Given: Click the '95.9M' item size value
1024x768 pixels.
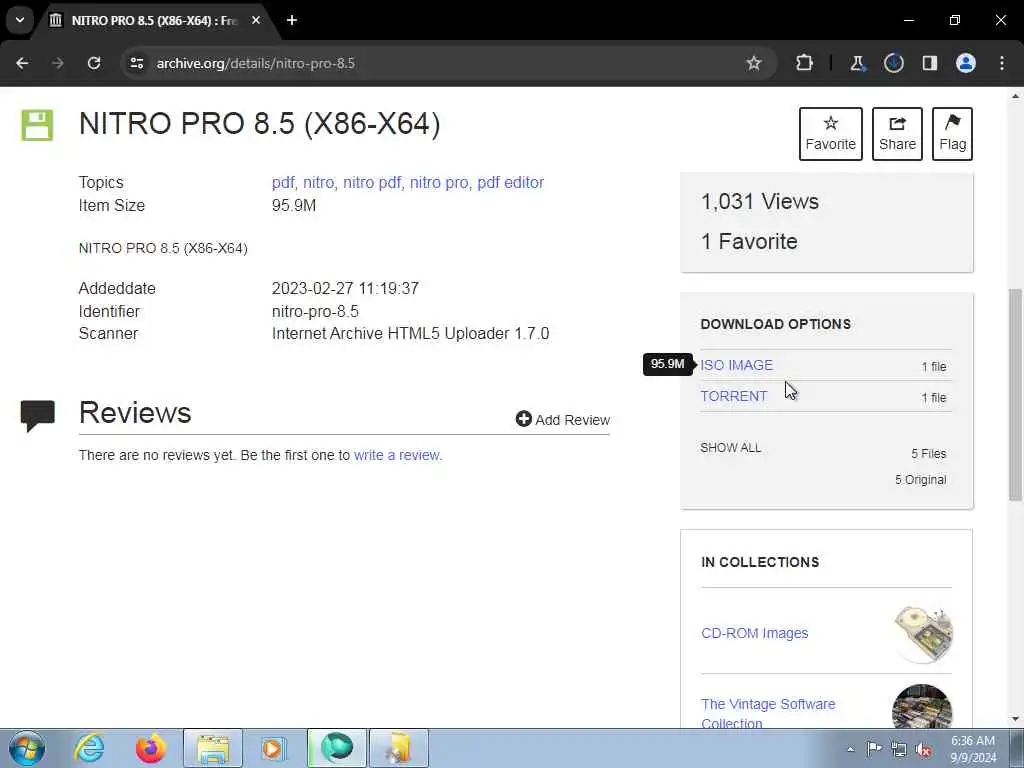Looking at the screenshot, I should (294, 206).
